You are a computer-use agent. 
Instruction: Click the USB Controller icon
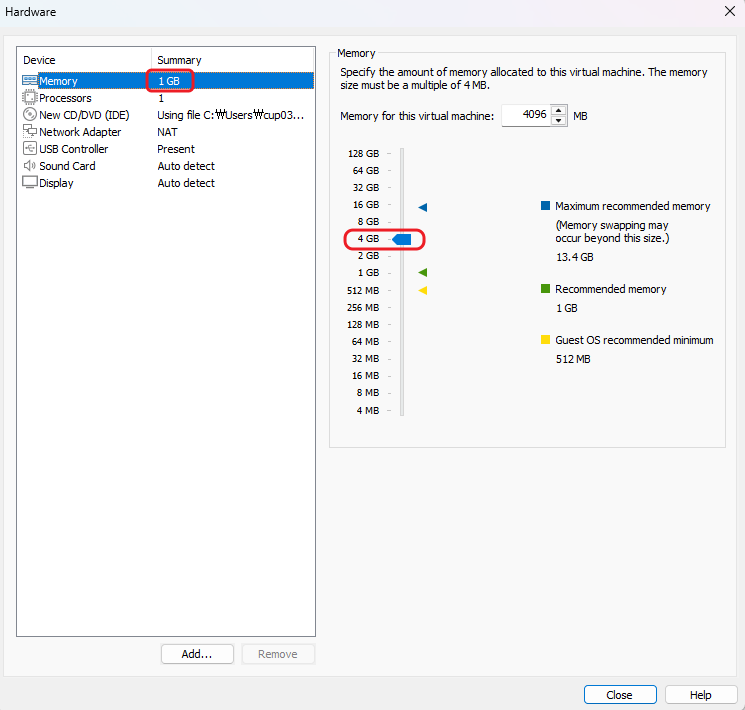click(29, 148)
